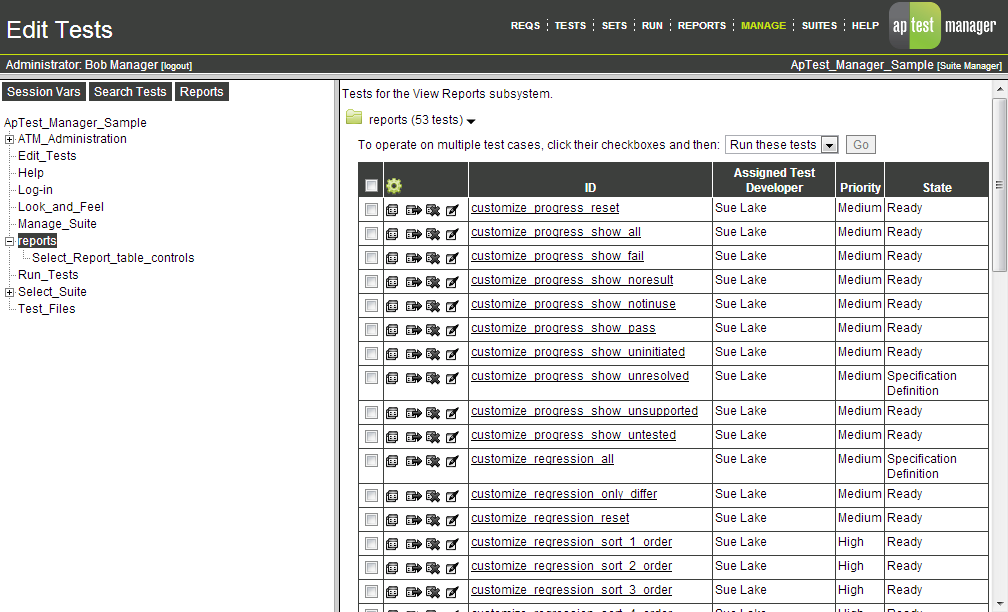Switch to the Search Tests tab
The height and width of the screenshot is (612, 1008).
(x=129, y=91)
